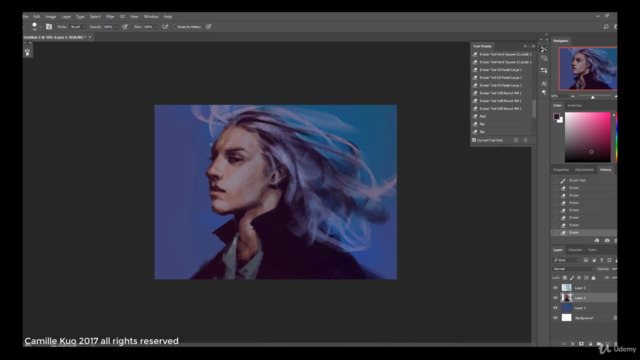Add layer style fx icon

(x=573, y=344)
